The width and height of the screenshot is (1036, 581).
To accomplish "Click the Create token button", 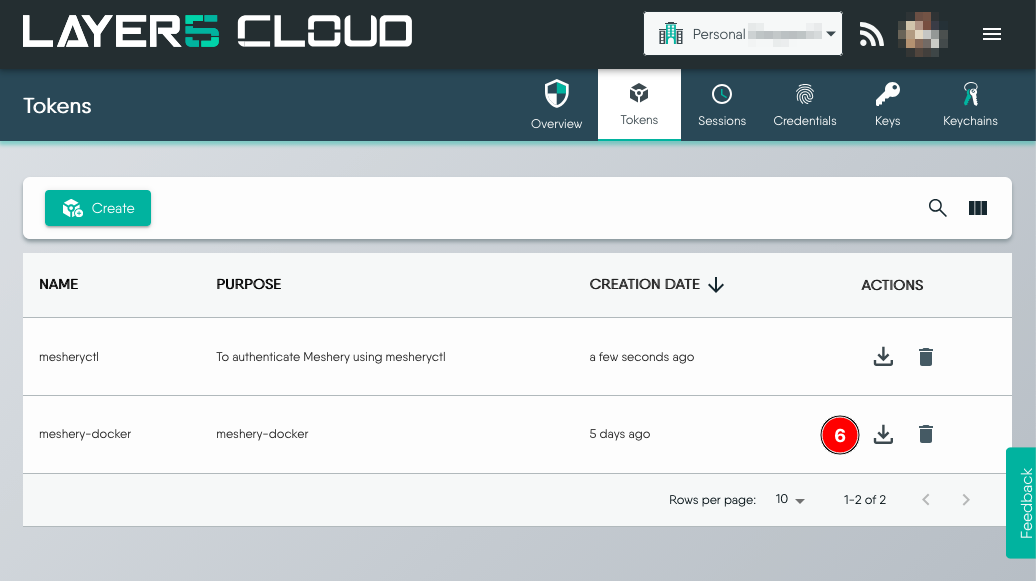I will tap(98, 208).
